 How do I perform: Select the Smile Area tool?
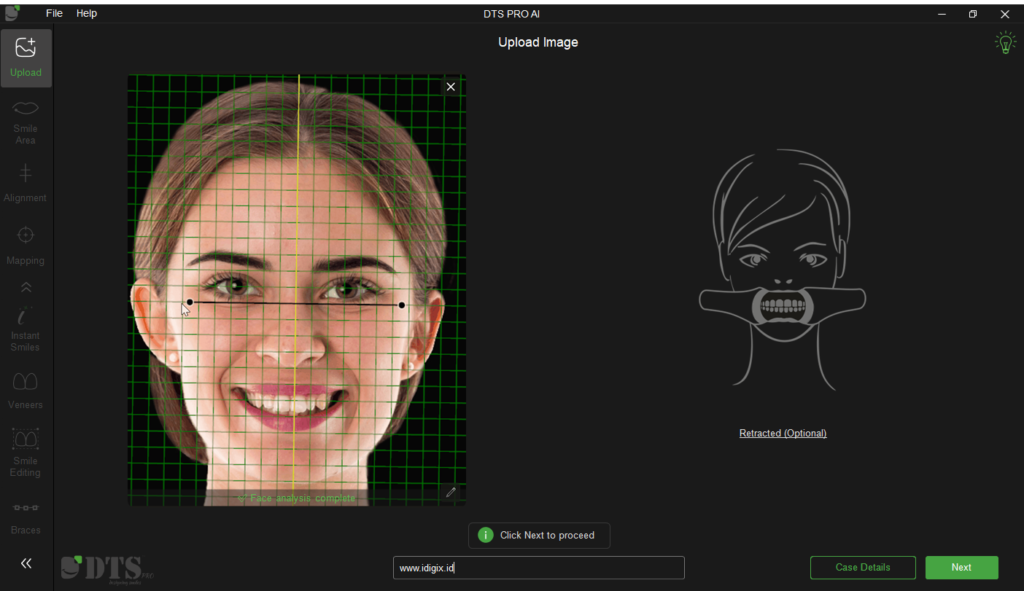(25, 122)
